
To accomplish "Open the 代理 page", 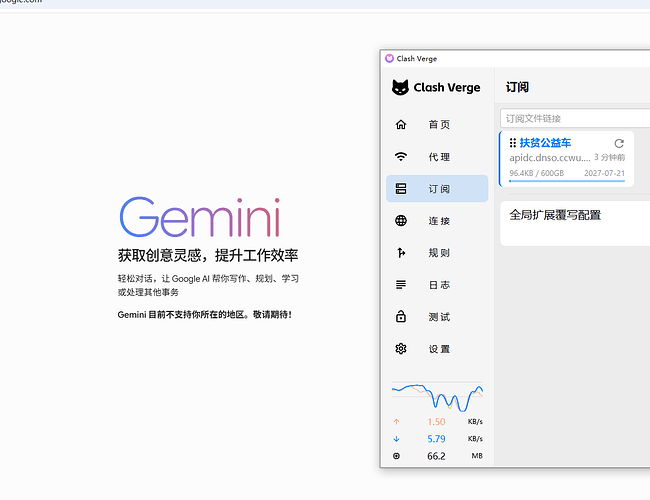I will click(437, 156).
